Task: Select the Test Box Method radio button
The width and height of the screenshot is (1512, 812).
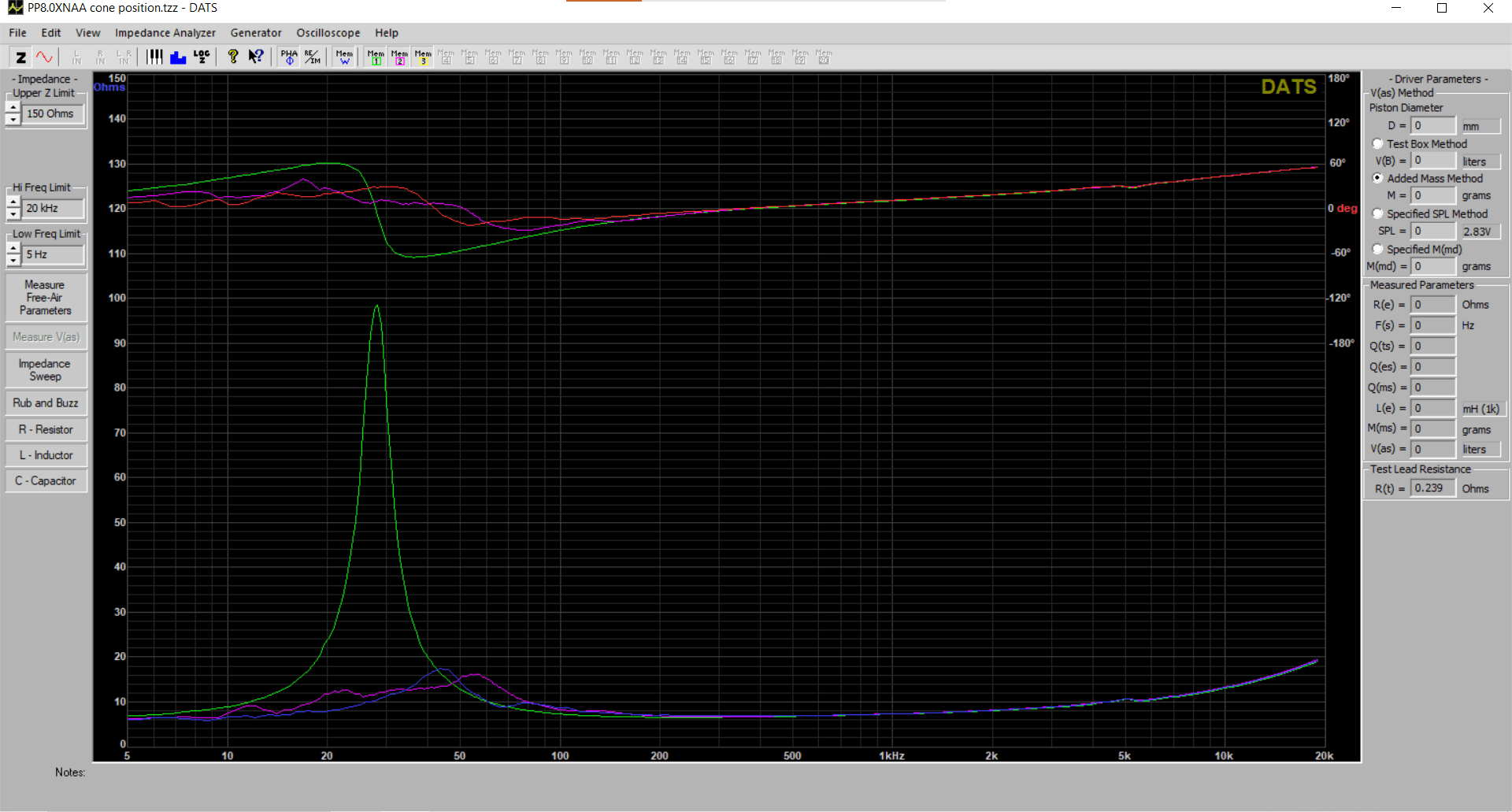Action: pos(1377,144)
